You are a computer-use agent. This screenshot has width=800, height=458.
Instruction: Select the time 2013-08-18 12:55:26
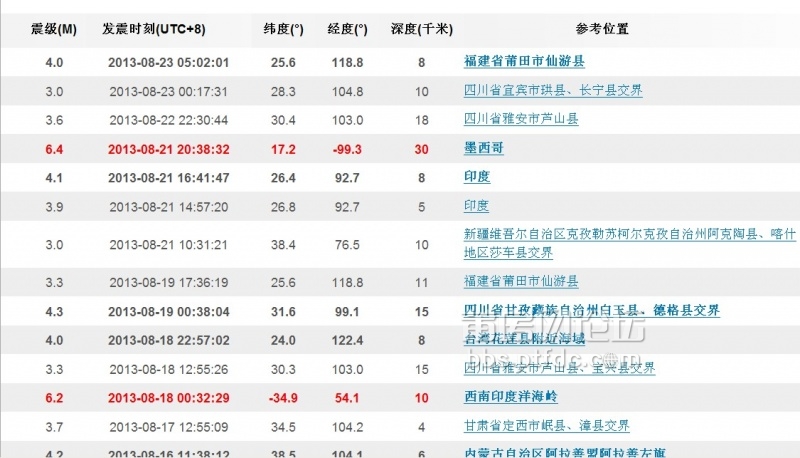click(x=168, y=369)
